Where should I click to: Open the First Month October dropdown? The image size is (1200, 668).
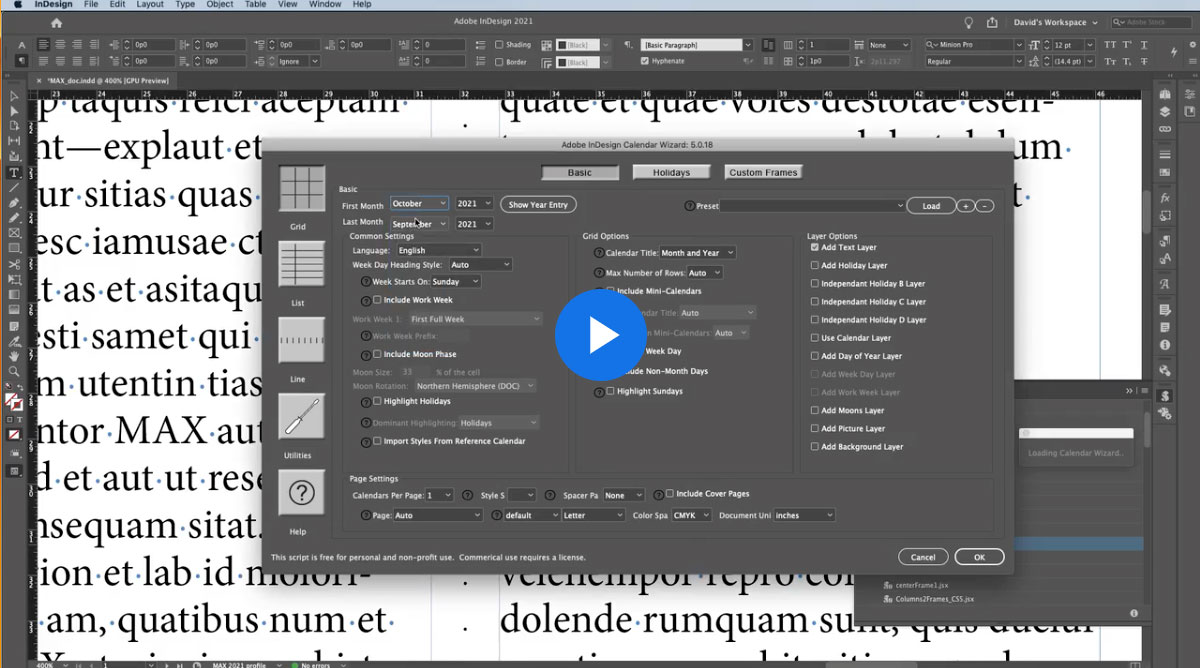click(x=419, y=202)
